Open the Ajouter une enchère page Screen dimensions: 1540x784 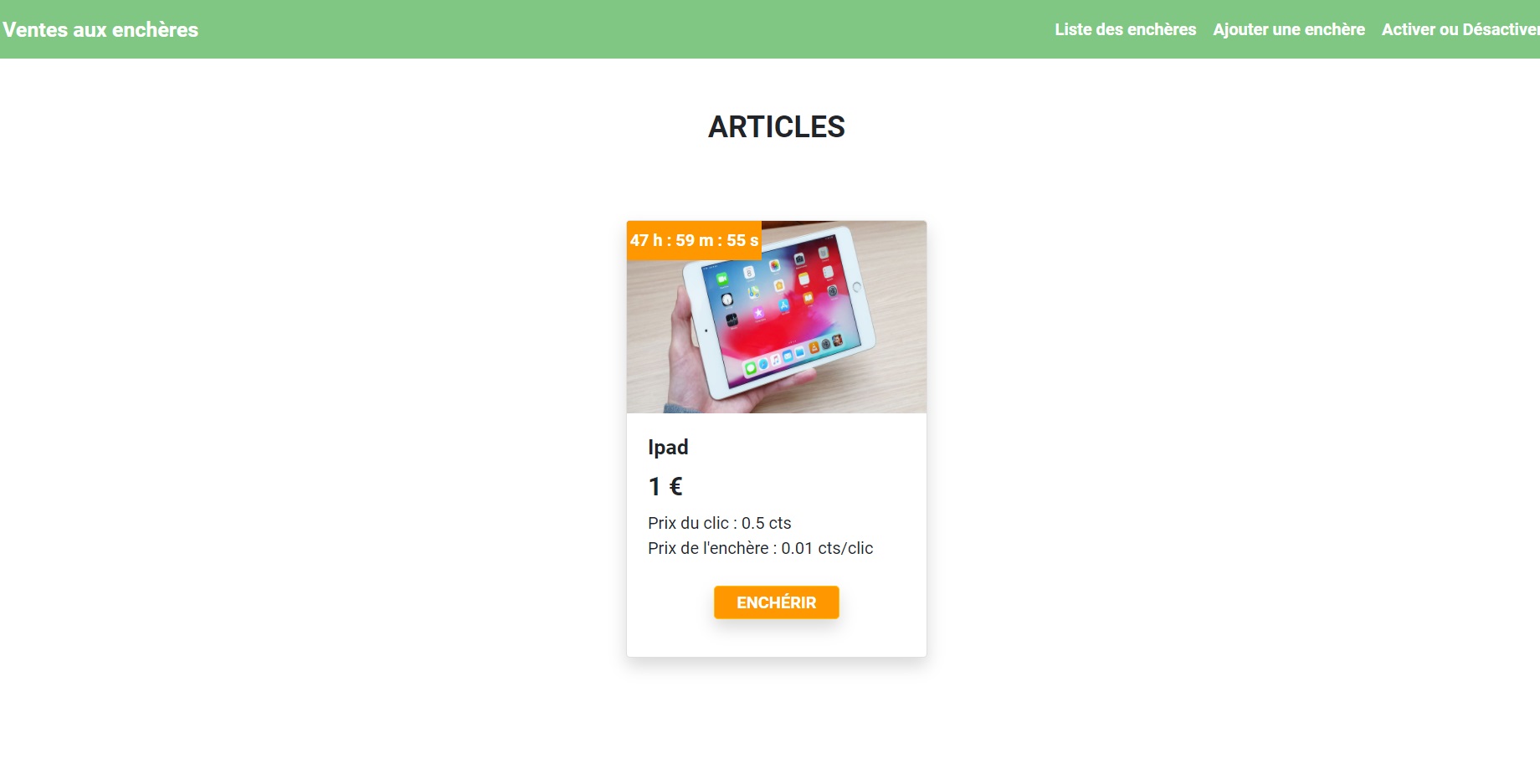[1289, 29]
